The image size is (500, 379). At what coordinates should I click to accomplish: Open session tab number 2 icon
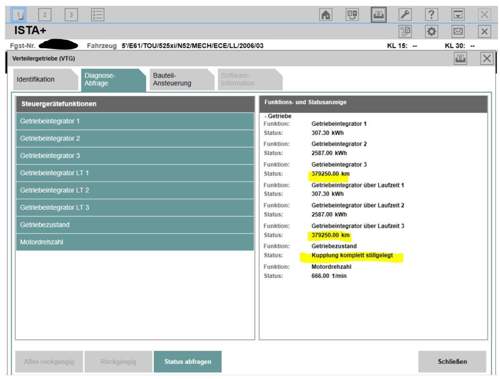pyautogui.click(x=44, y=15)
